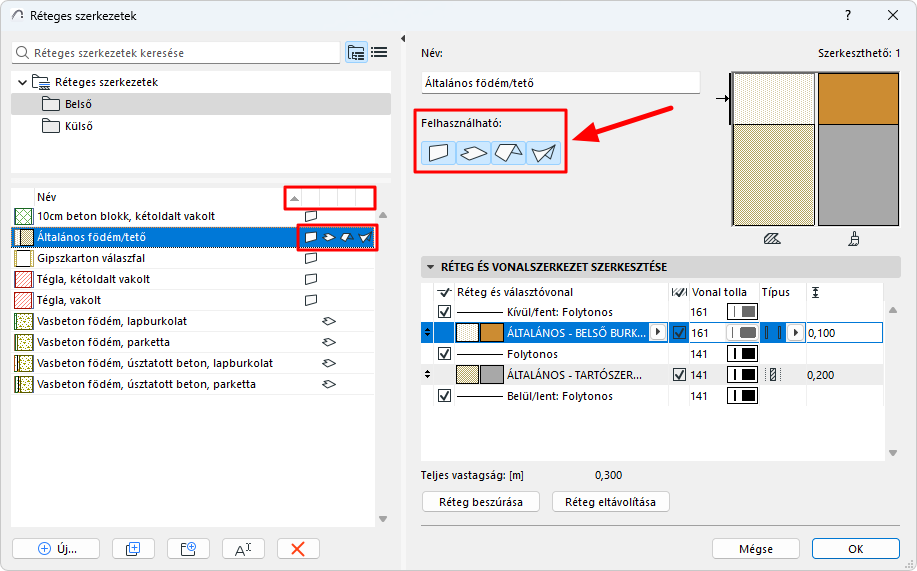Click red delete composite button
Screen dimensions: 917x571
tap(298, 549)
